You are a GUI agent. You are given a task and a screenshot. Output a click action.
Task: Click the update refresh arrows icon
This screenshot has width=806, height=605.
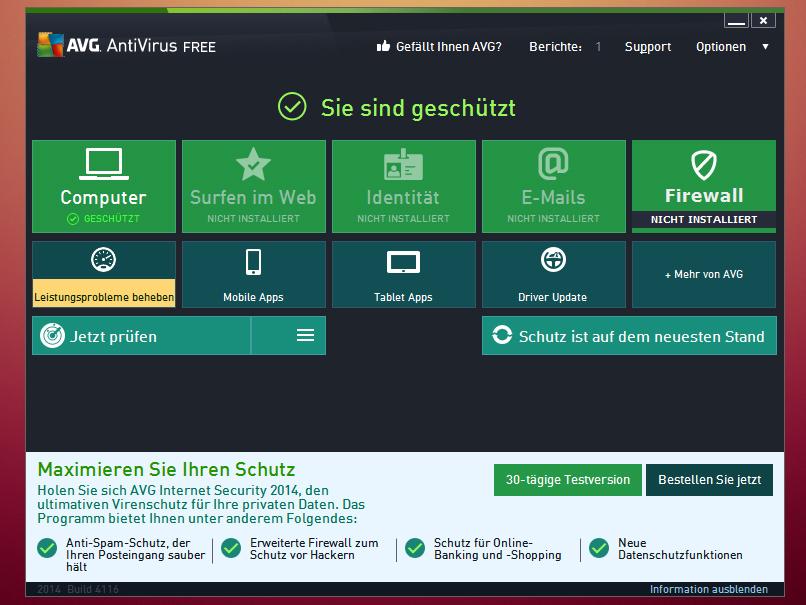point(502,335)
